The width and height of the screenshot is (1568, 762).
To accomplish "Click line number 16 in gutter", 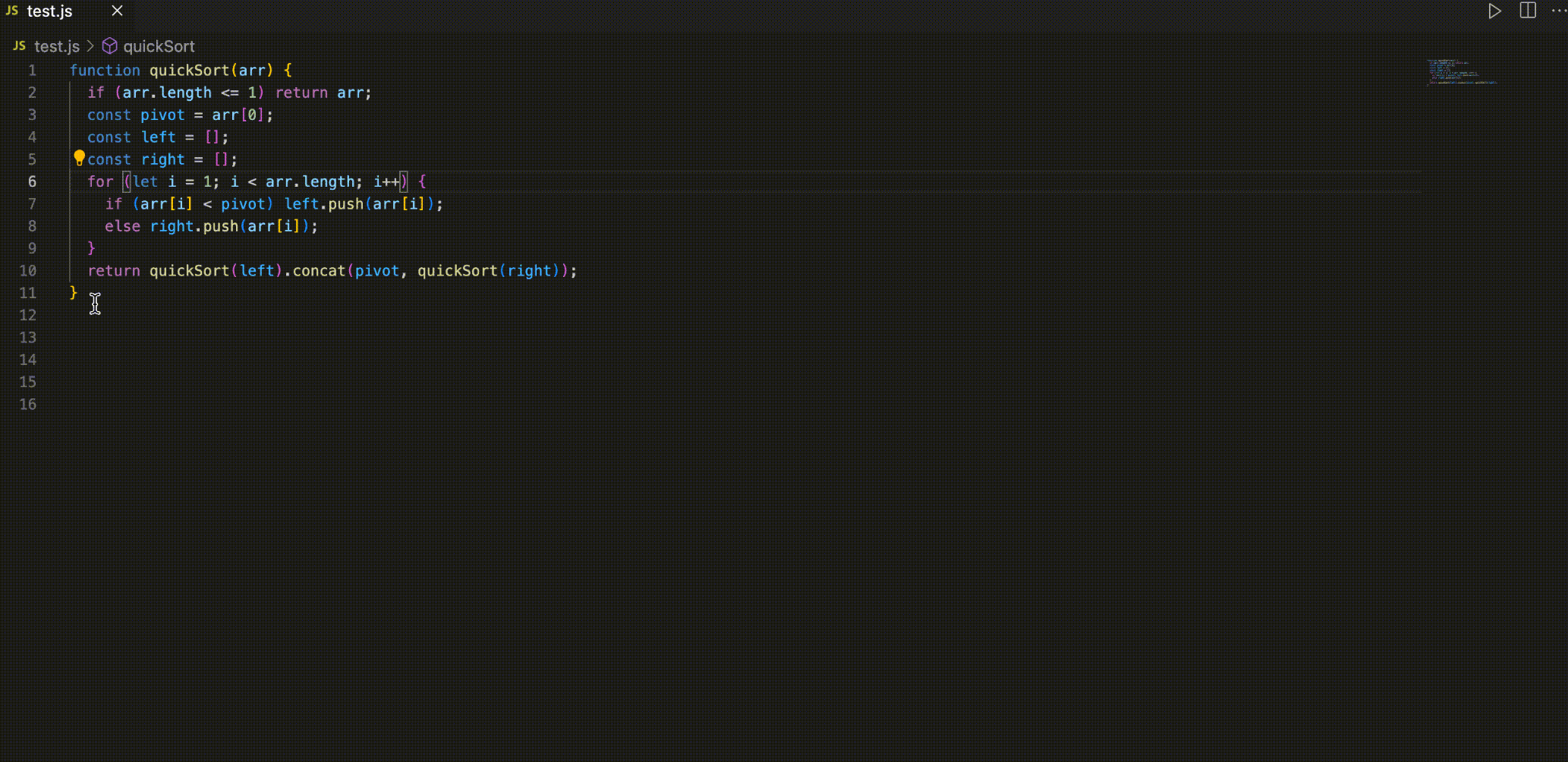I will click(x=28, y=404).
